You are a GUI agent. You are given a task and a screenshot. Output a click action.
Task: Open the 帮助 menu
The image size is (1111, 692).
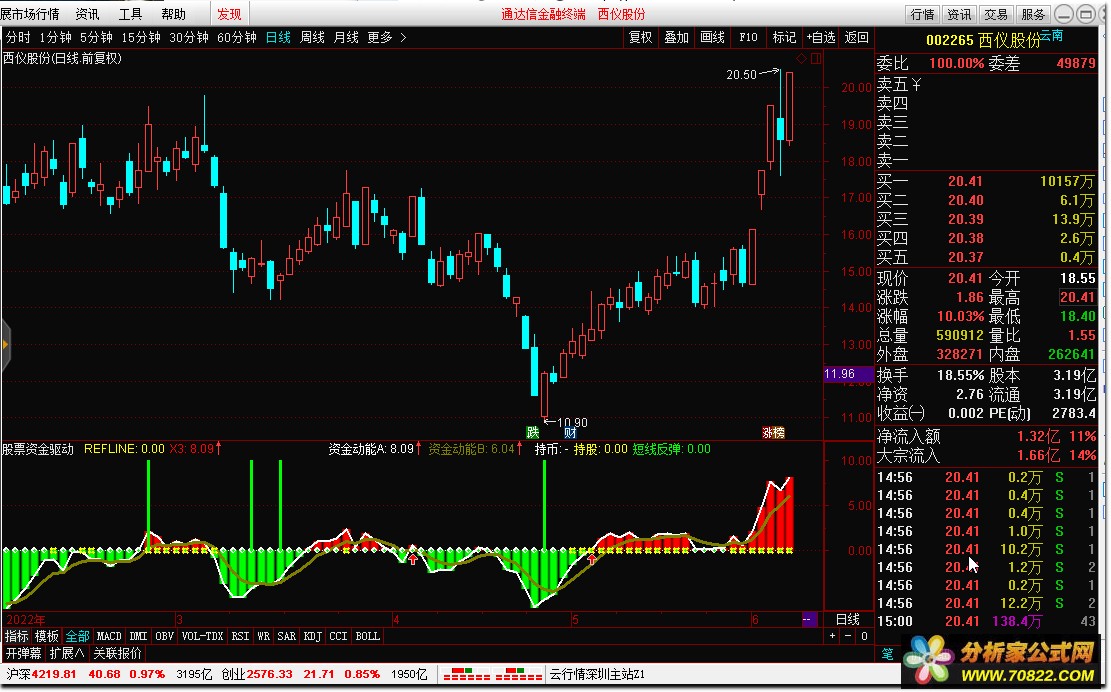pyautogui.click(x=173, y=13)
